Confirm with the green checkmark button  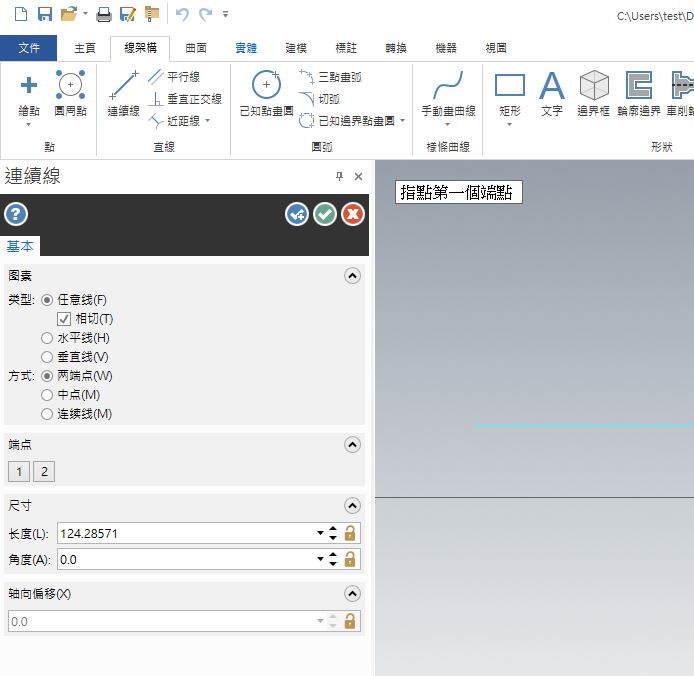pos(325,214)
